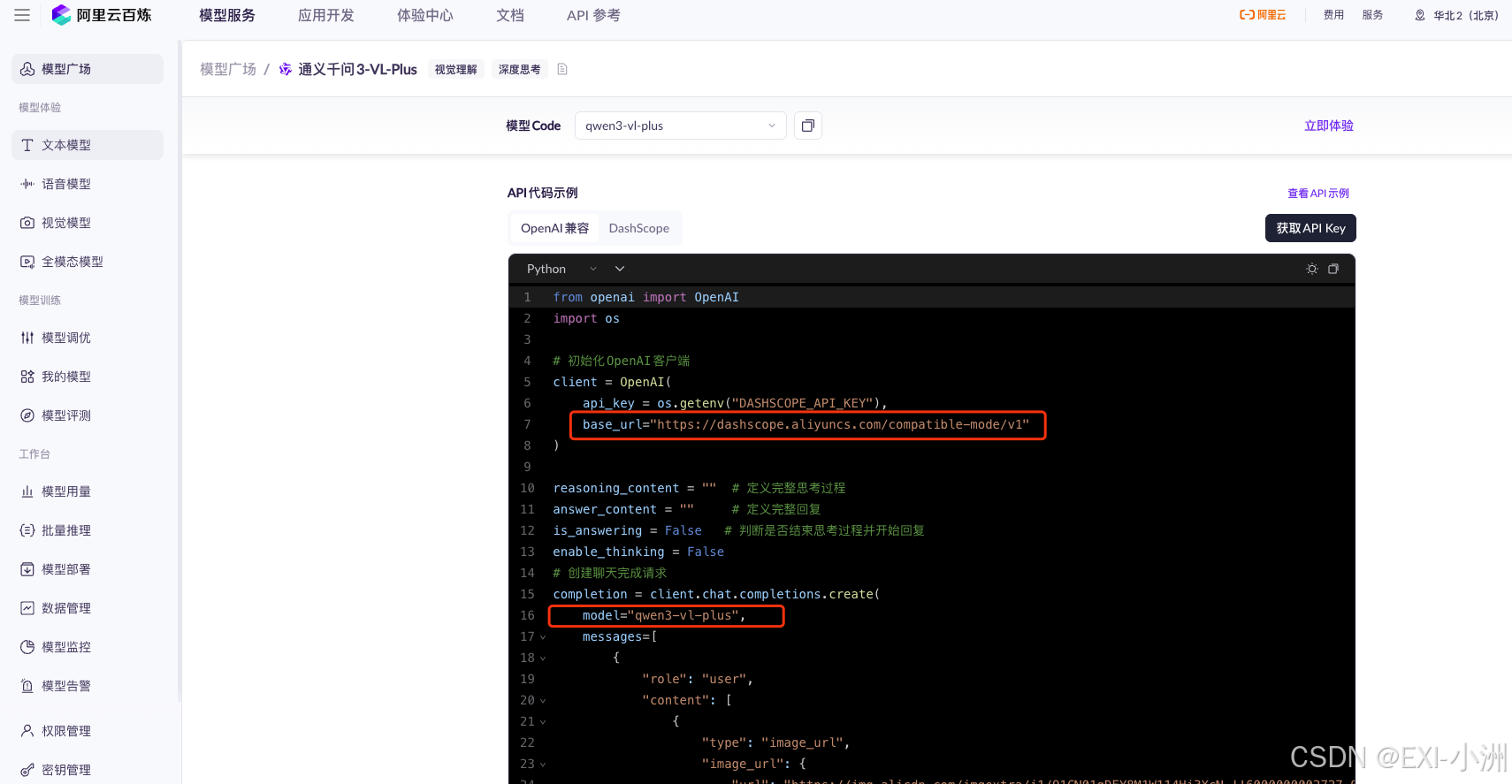
Task: Click the 视觉理解 tag
Action: point(456,69)
